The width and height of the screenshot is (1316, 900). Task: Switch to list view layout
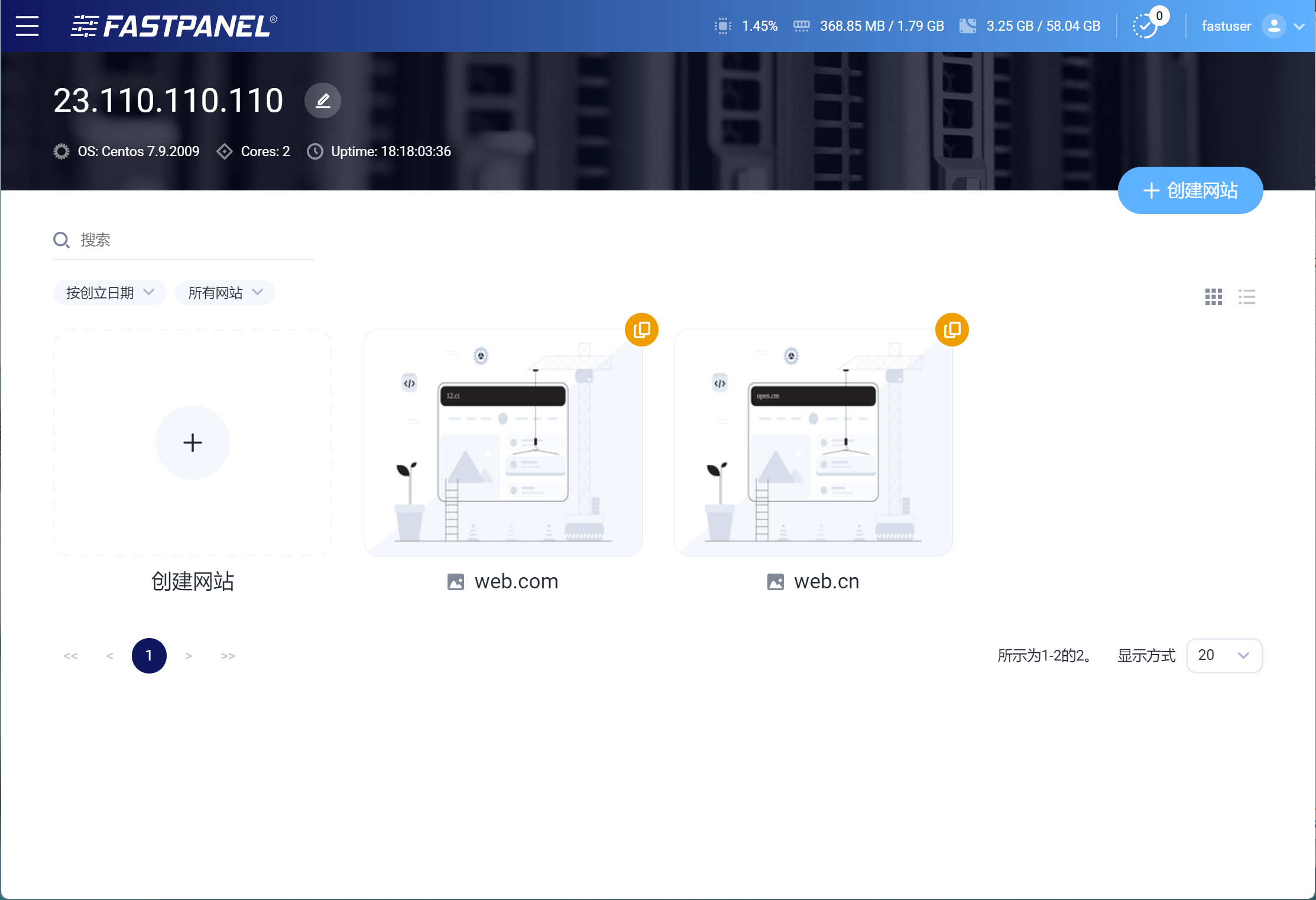(x=1246, y=297)
